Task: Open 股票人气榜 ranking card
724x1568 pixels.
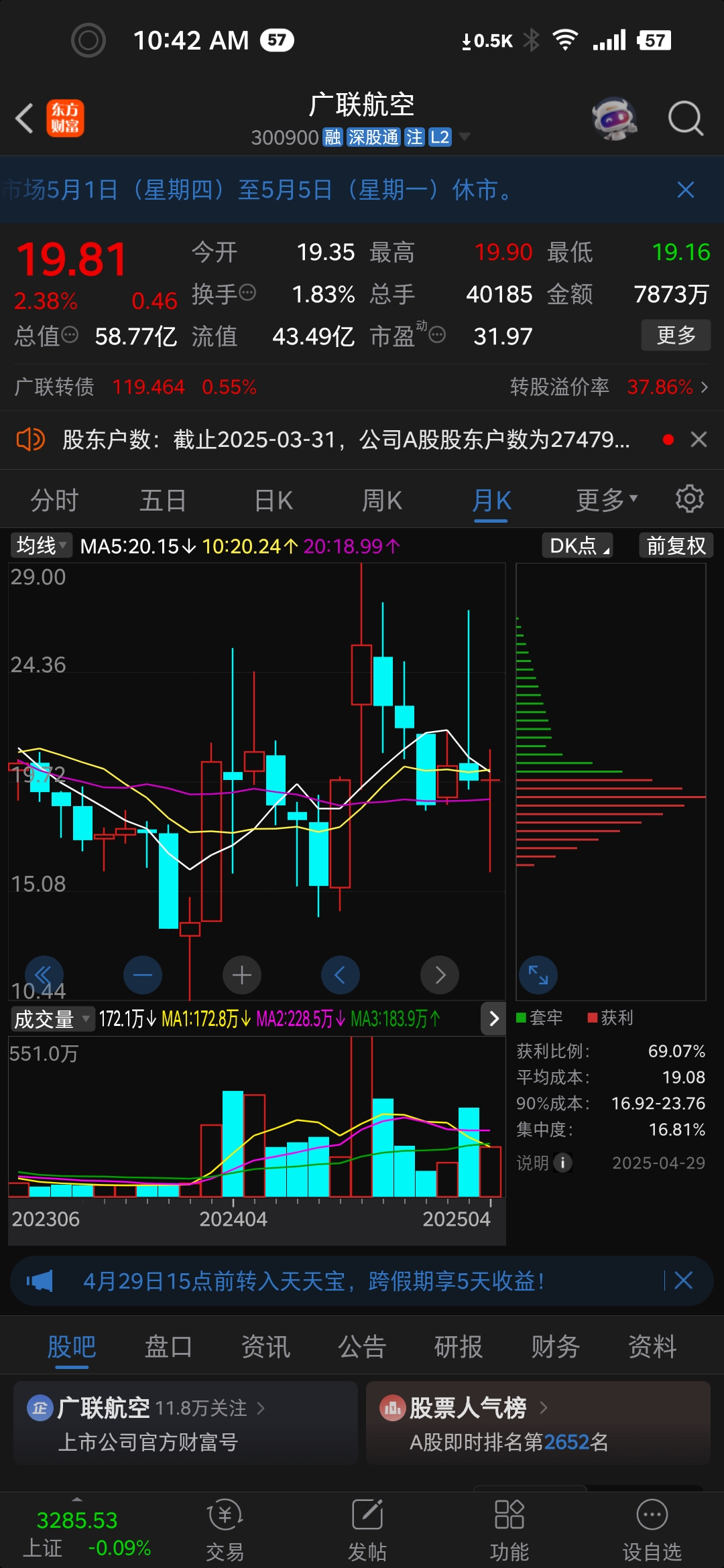Action: click(538, 1423)
